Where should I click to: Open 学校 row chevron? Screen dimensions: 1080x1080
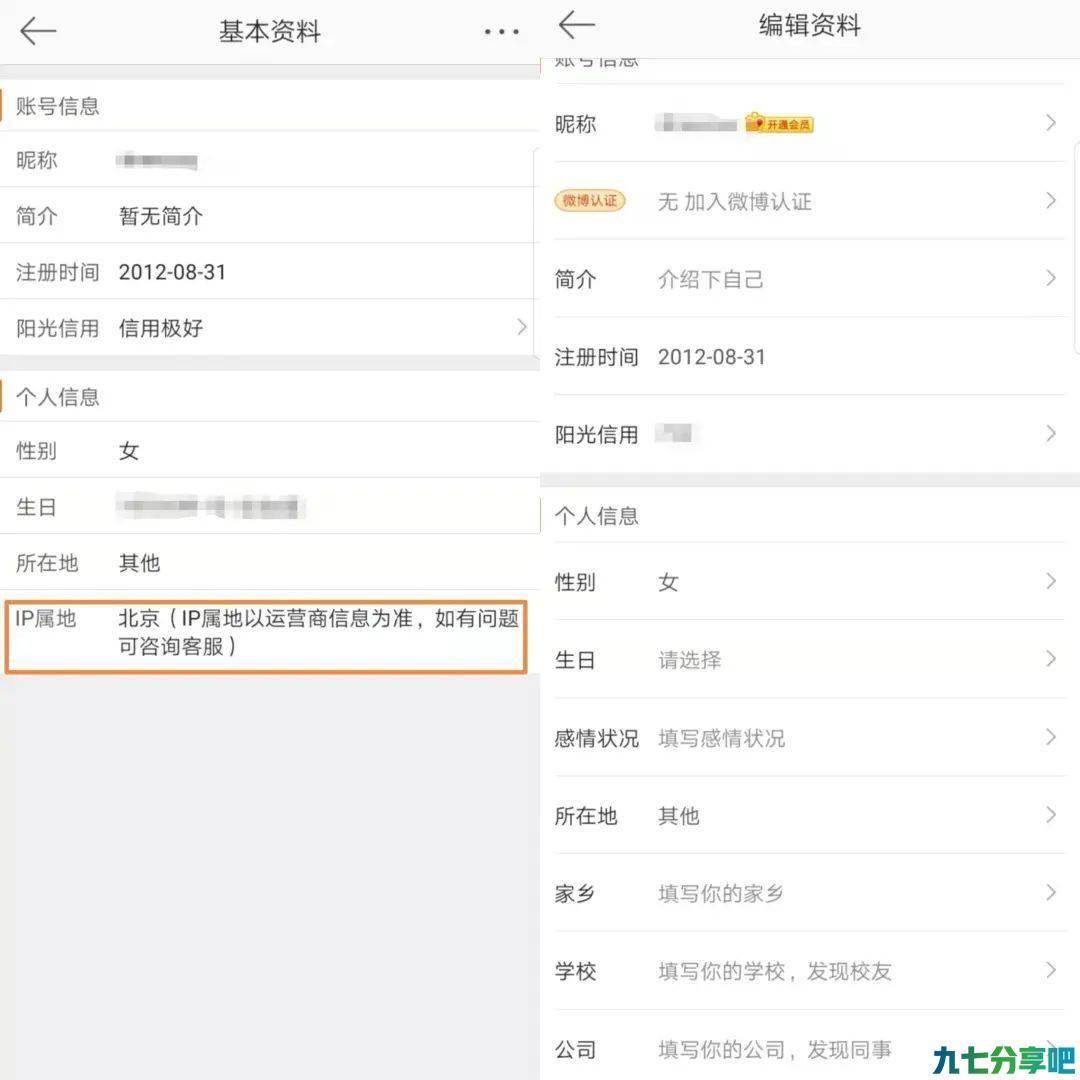tap(1051, 970)
